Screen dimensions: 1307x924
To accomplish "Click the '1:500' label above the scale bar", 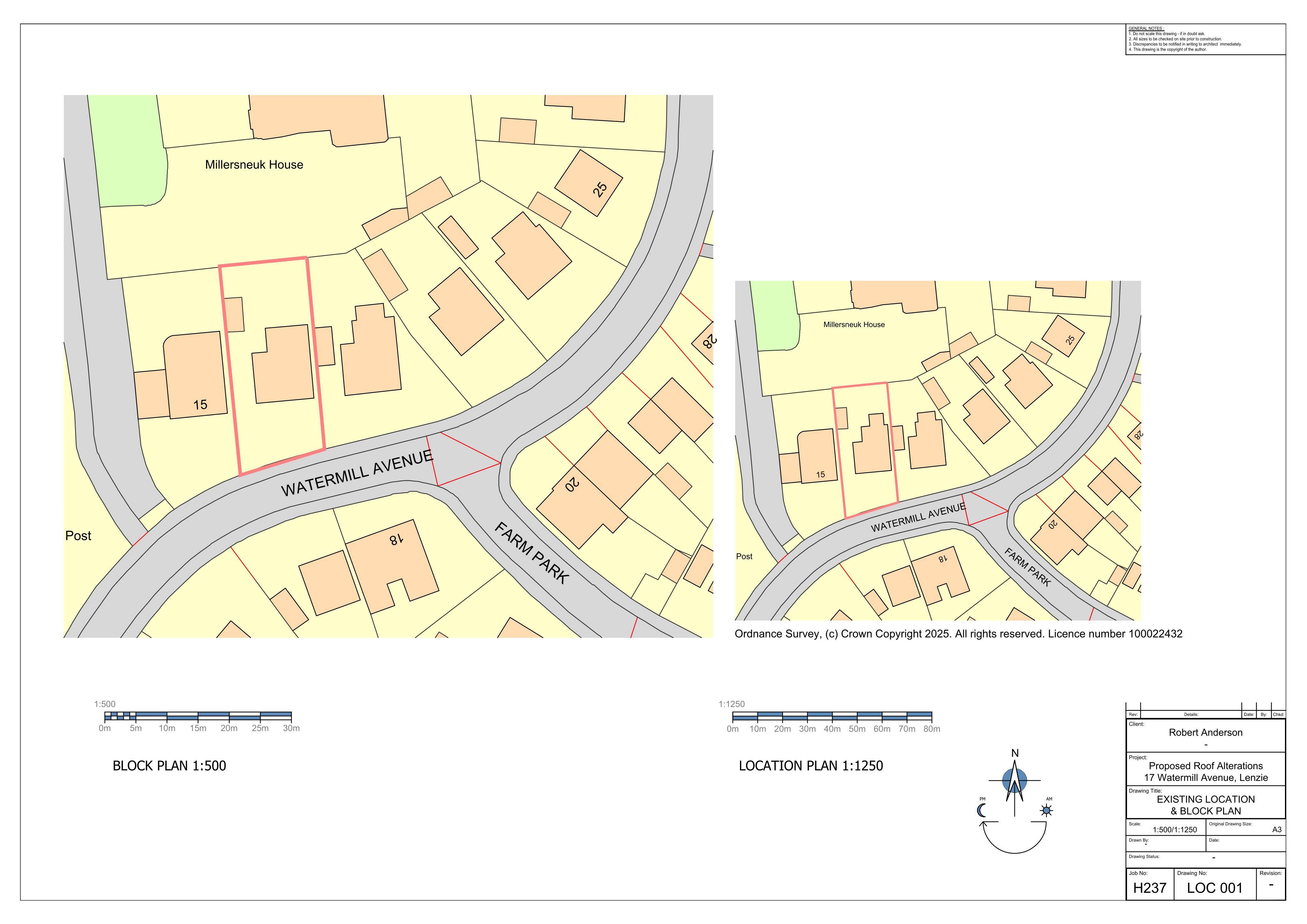I will point(105,704).
